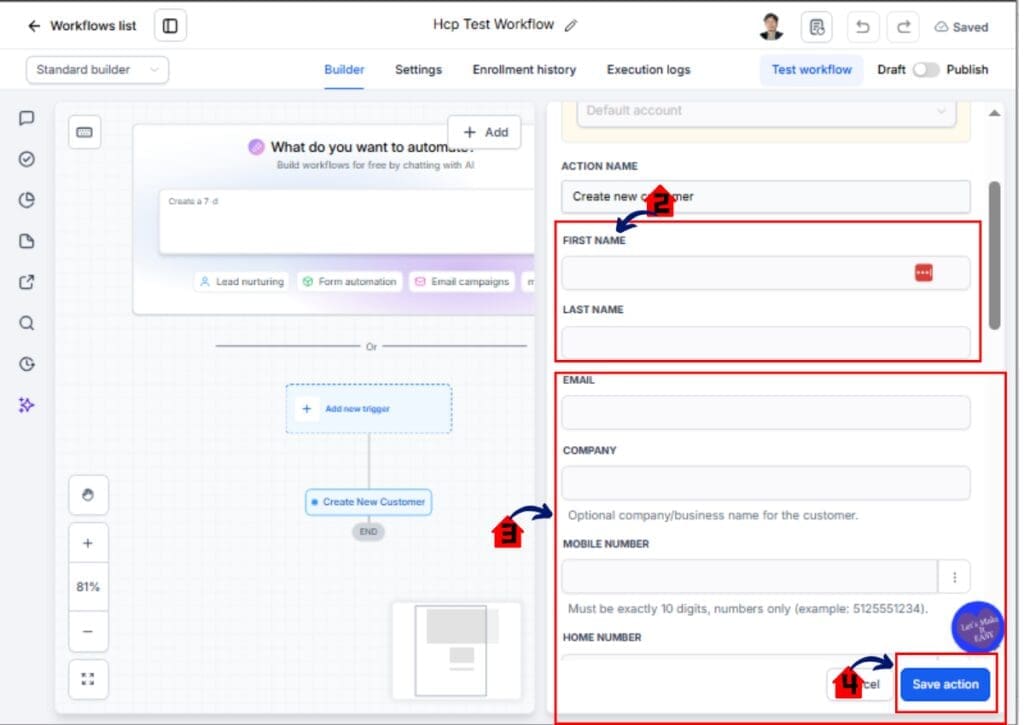Select the hand pan tool

88,495
